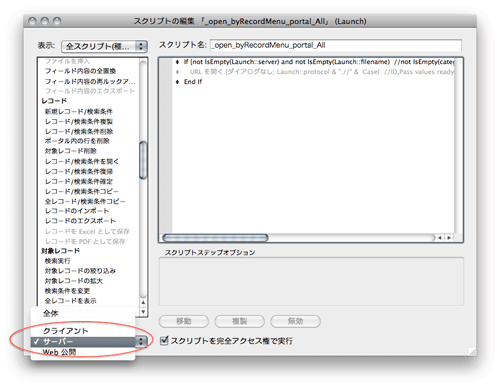The image size is (500, 388).
Task: Minimize the script edit window
Action: 45,21
